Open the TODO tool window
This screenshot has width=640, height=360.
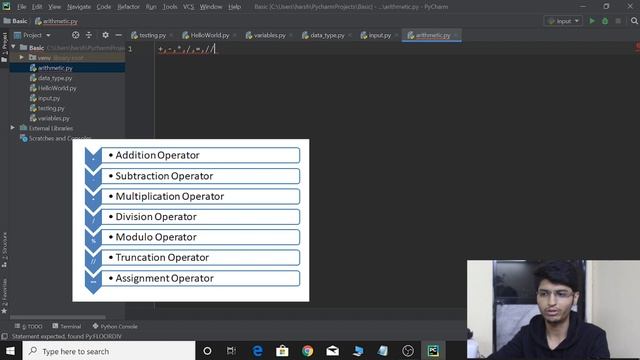[29, 327]
